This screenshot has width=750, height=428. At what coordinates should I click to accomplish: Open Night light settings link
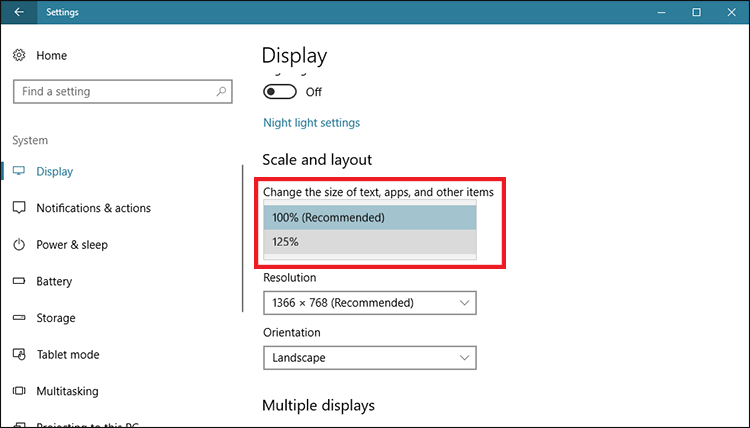coord(311,123)
